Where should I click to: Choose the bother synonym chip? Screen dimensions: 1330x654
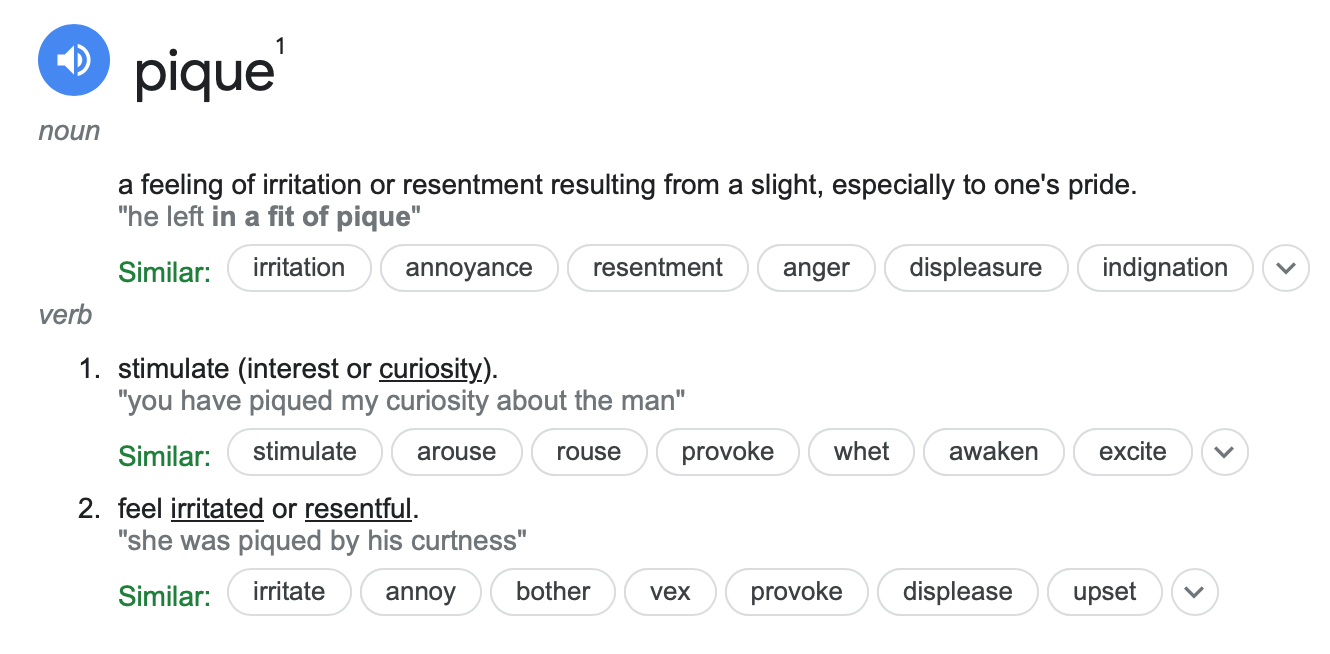(x=553, y=592)
